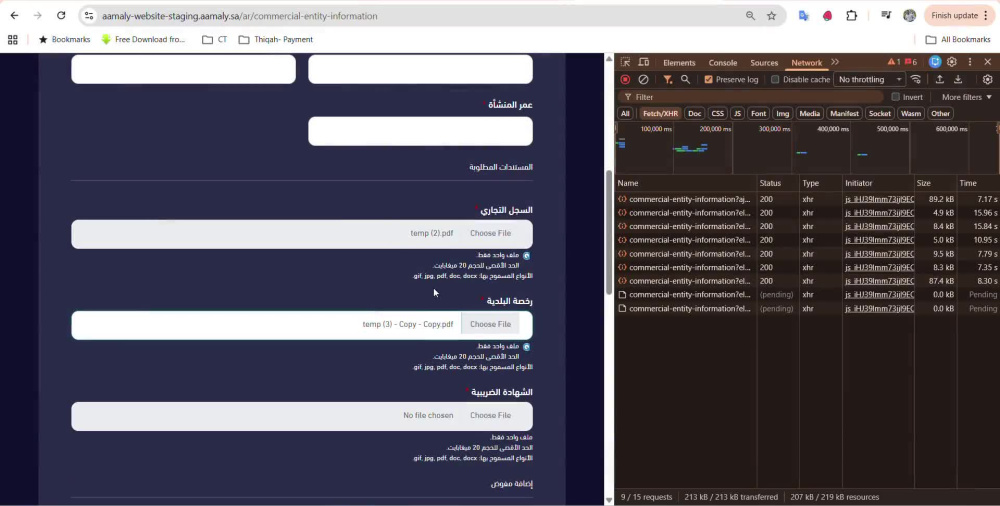Screen dimensions: 1000x506
Task: Open the Free Download bookmark
Action: coord(143,40)
